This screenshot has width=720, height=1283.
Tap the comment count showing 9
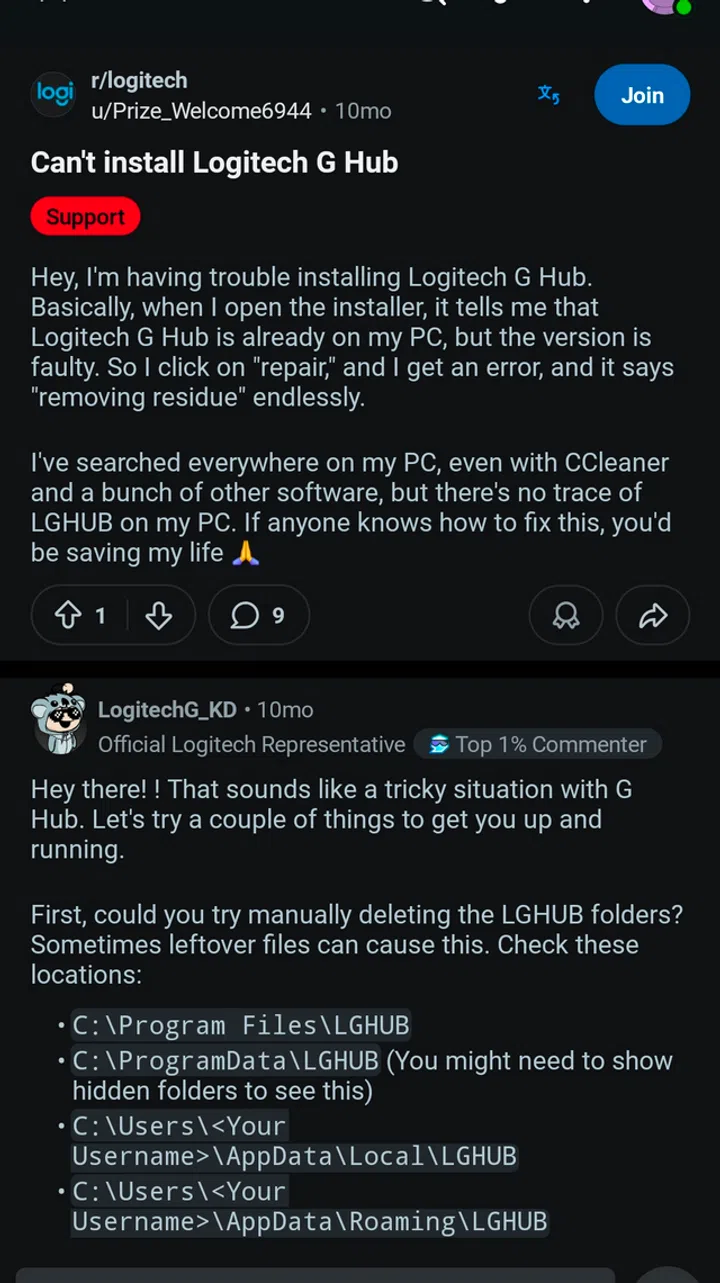coord(277,615)
